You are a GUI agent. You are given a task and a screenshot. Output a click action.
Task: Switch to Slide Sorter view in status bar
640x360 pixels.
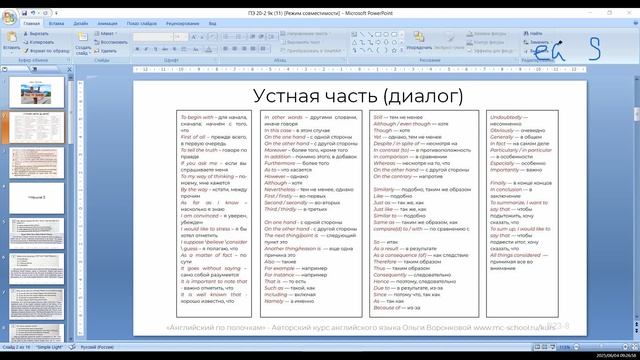coord(544,347)
